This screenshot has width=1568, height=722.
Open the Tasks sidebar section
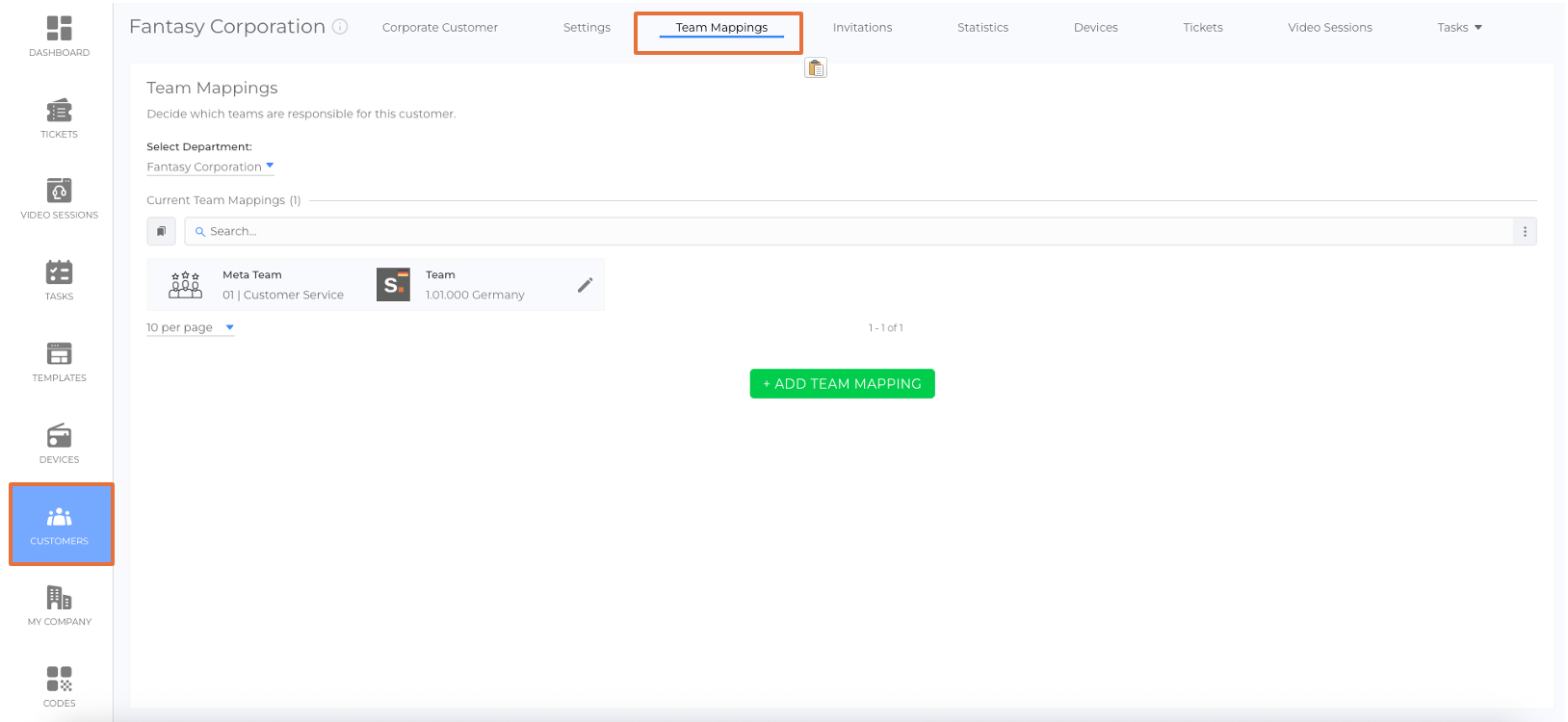pyautogui.click(x=59, y=280)
